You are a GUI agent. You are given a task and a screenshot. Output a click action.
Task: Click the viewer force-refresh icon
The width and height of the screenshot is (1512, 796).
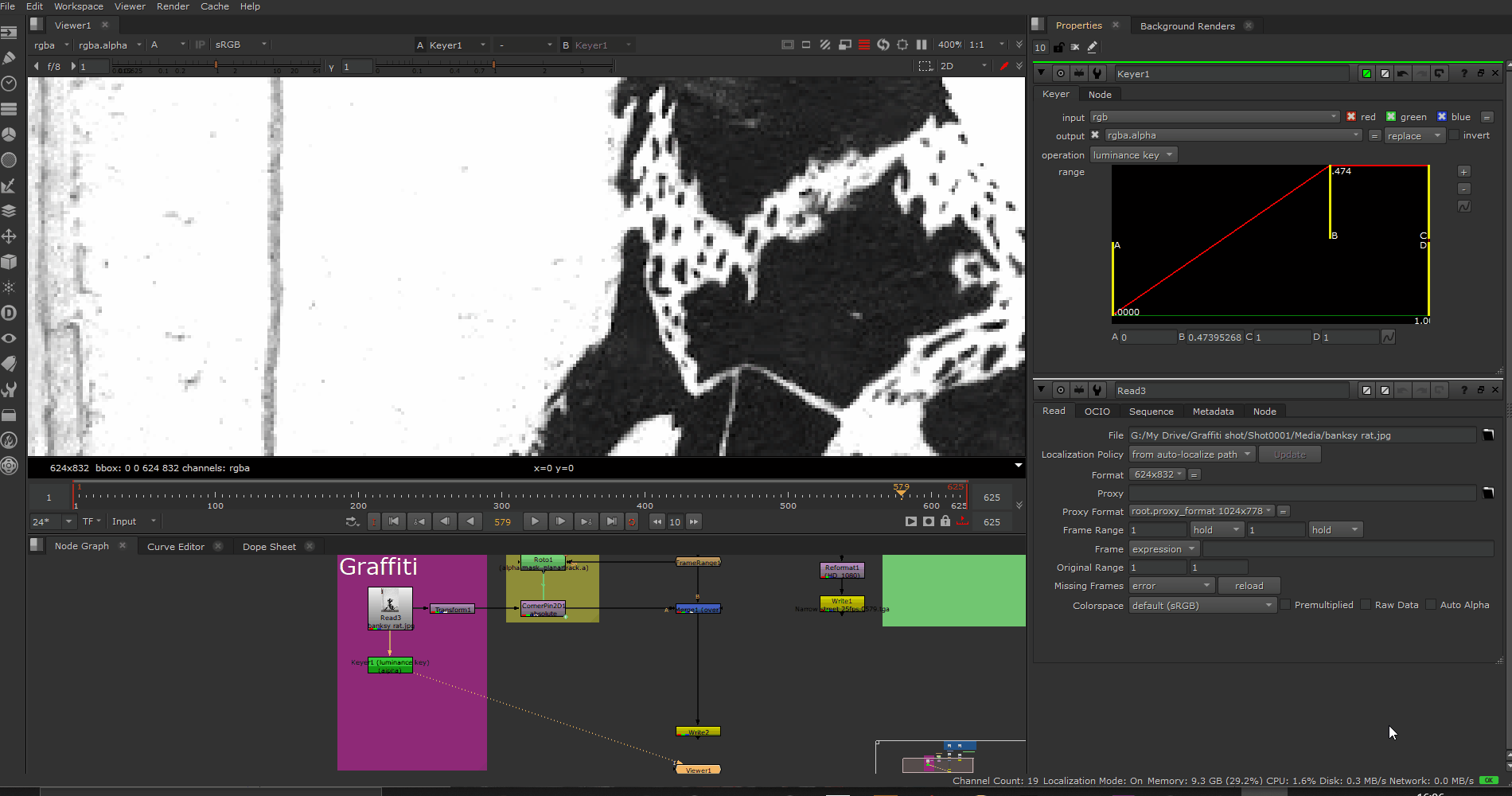pyautogui.click(x=883, y=45)
